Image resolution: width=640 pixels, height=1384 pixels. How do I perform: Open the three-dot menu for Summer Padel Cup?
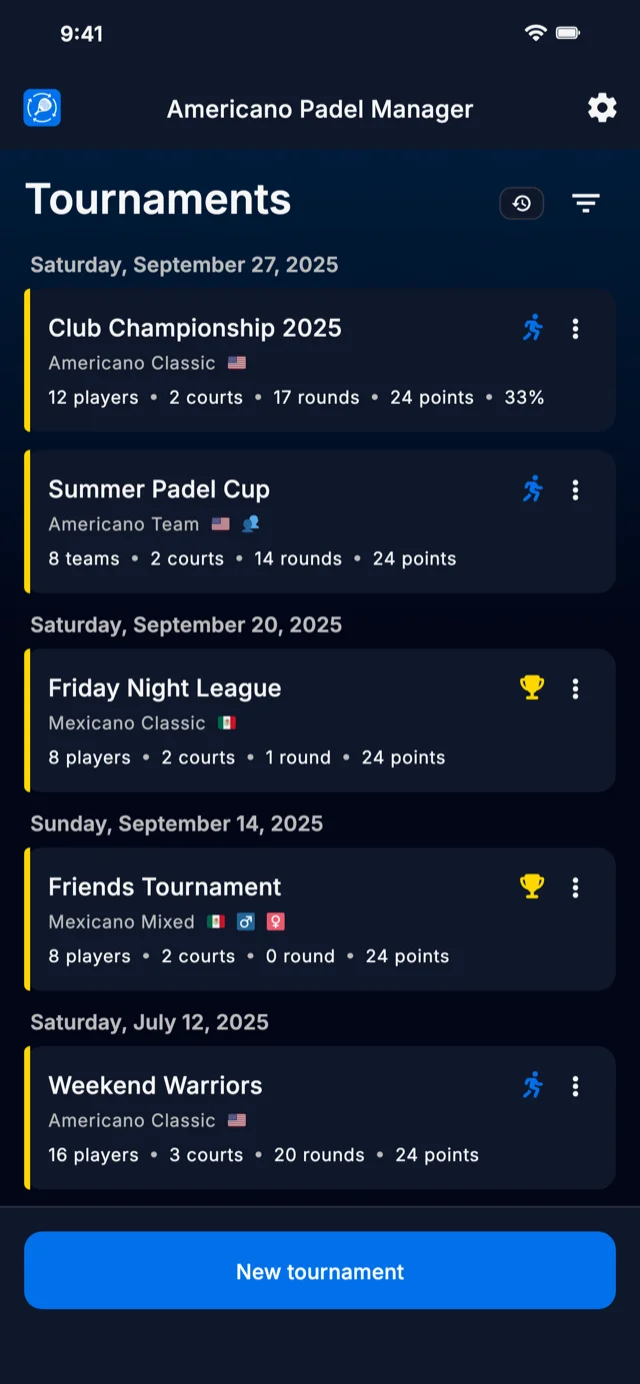576,490
